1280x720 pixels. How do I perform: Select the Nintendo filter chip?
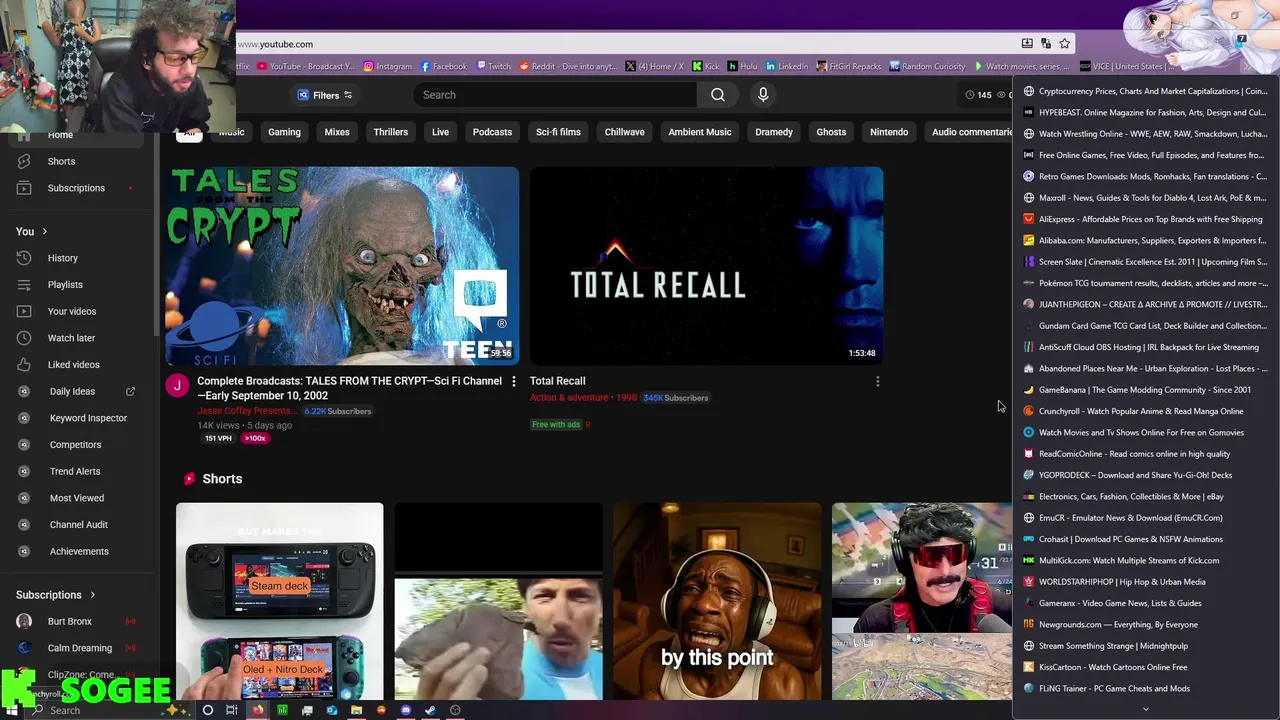889,132
